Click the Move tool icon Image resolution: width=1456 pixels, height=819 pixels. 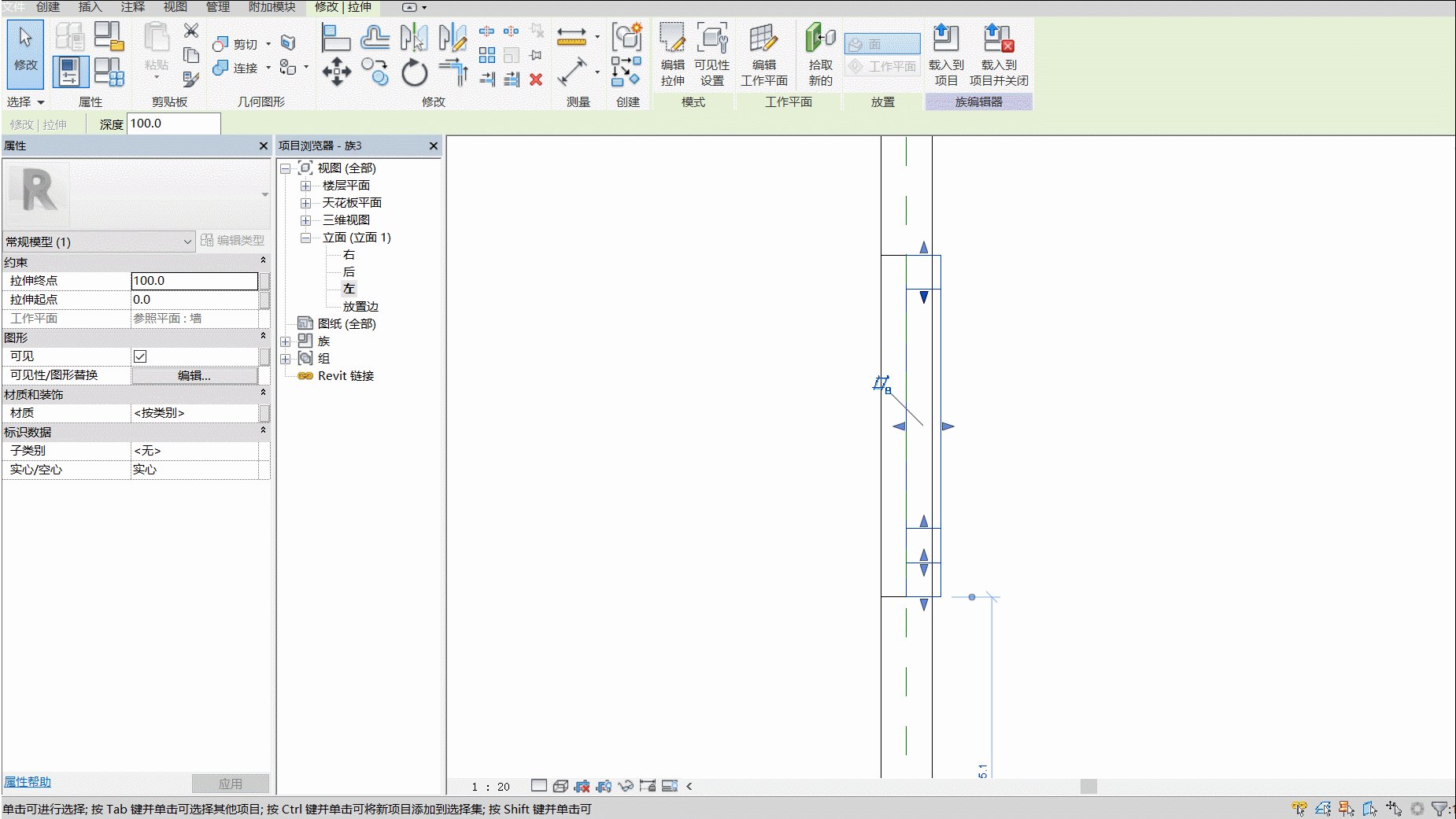pyautogui.click(x=336, y=72)
